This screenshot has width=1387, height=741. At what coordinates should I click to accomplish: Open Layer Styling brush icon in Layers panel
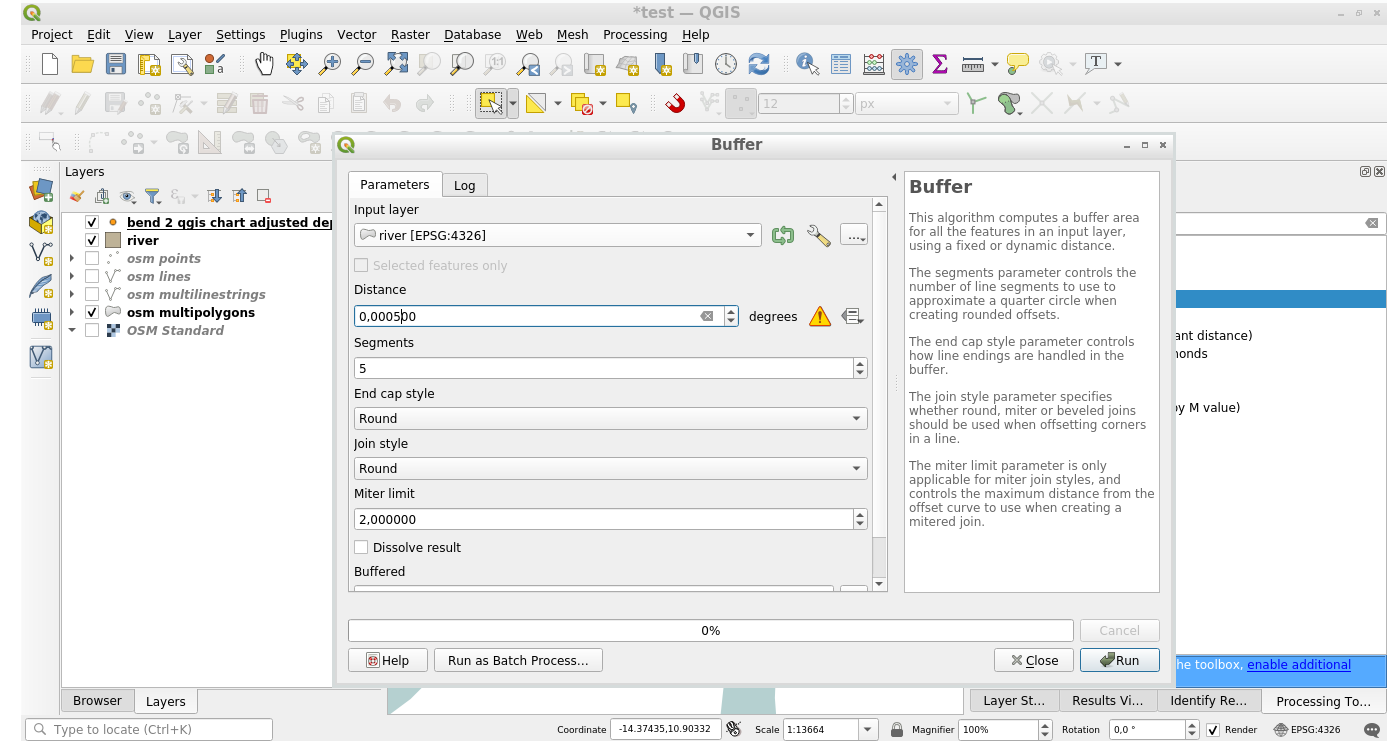pyautogui.click(x=77, y=196)
